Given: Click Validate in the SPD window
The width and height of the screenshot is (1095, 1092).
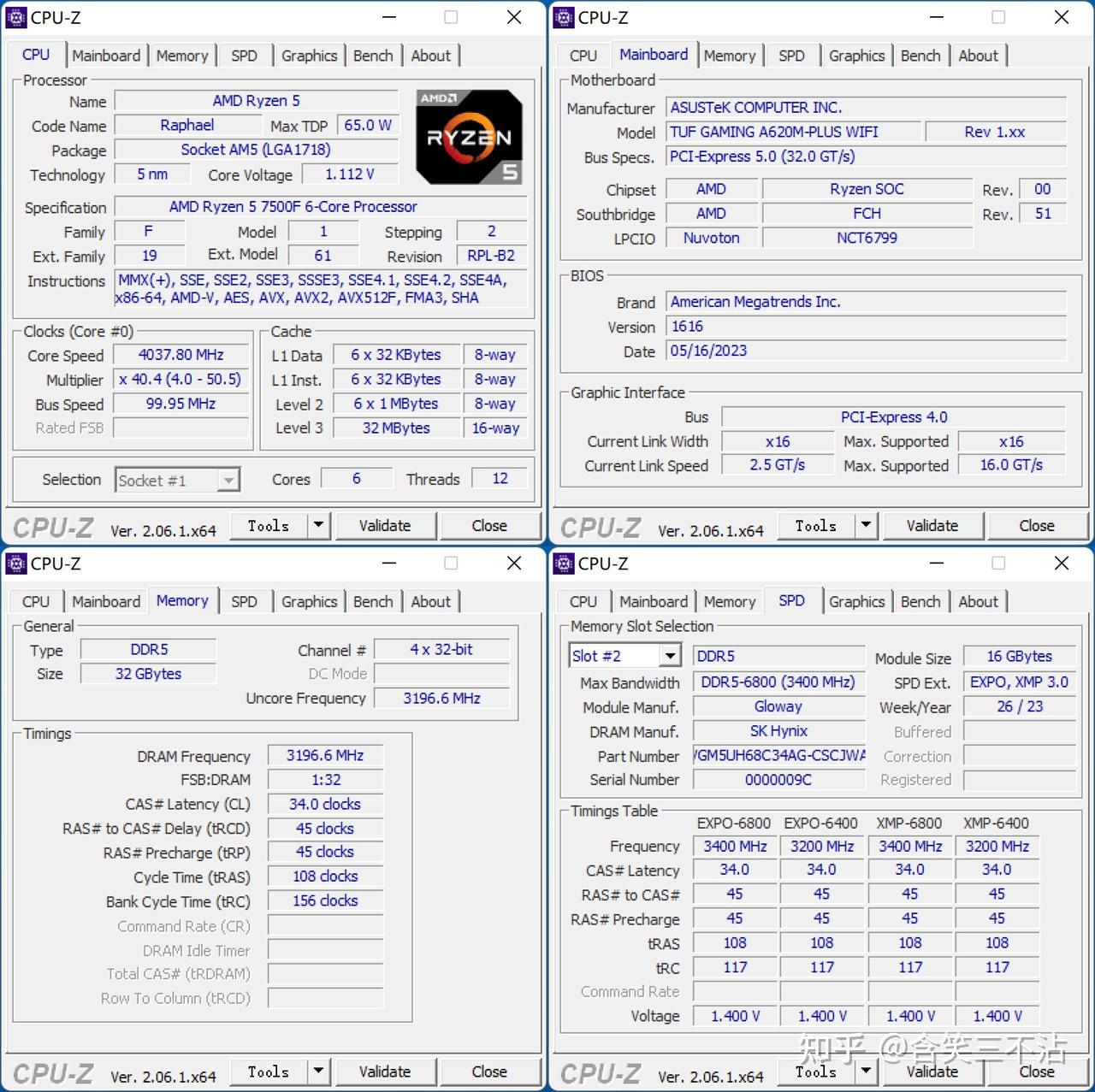Looking at the screenshot, I should point(932,1071).
